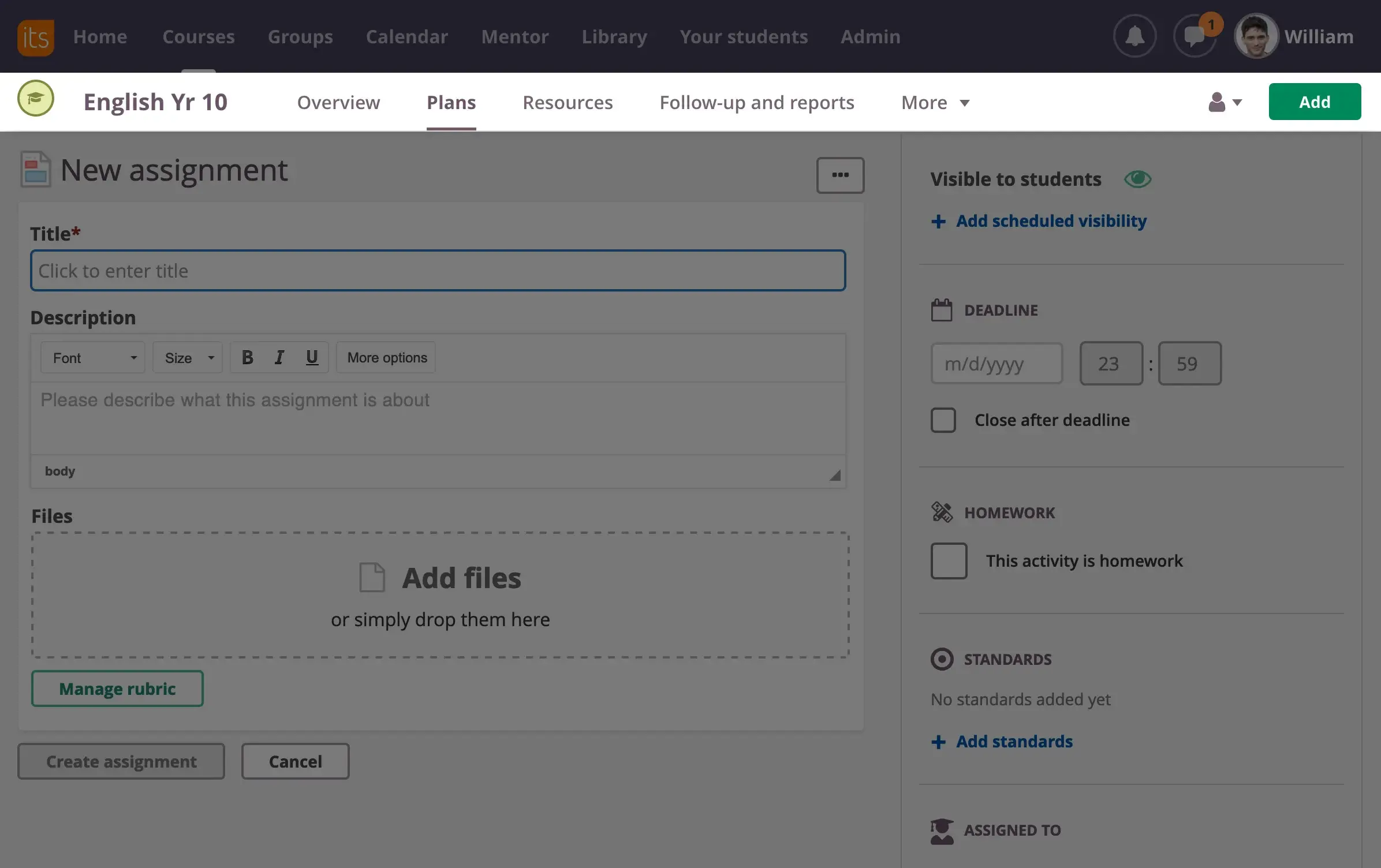The height and width of the screenshot is (868, 1381).
Task: Toggle the Visible to students eye
Action: pos(1137,179)
